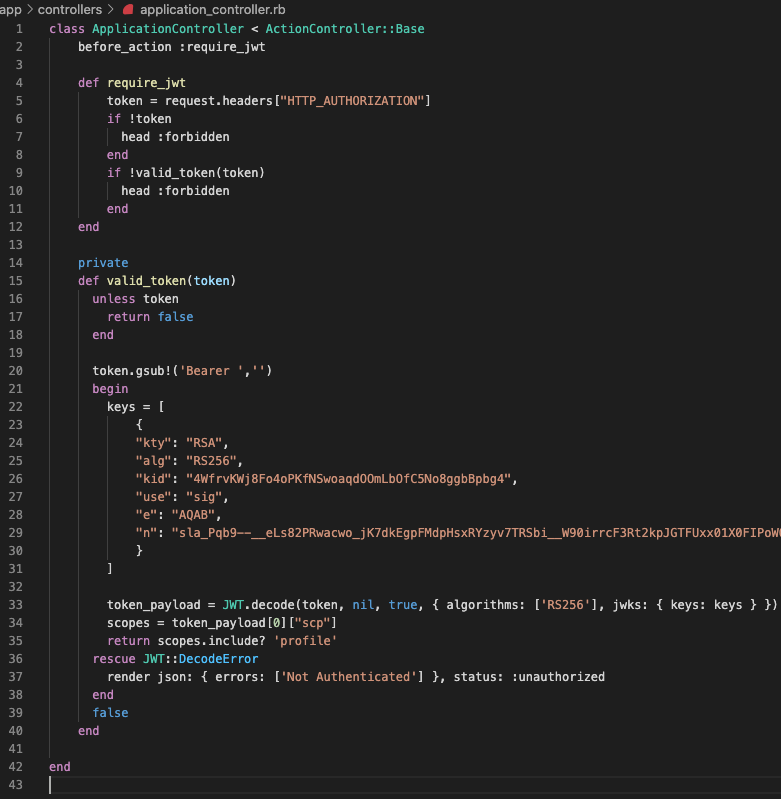Screen dimensions: 781x799
Task: Click line number 33 in gutter
Action: [16, 605]
